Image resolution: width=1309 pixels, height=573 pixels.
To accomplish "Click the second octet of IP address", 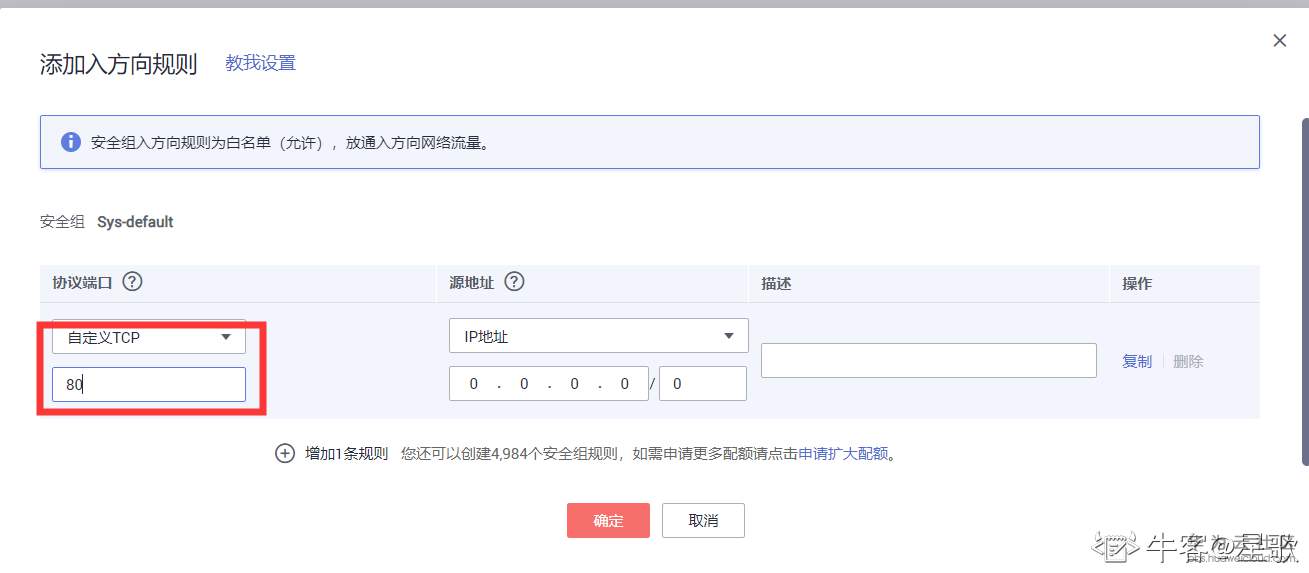I will click(524, 384).
